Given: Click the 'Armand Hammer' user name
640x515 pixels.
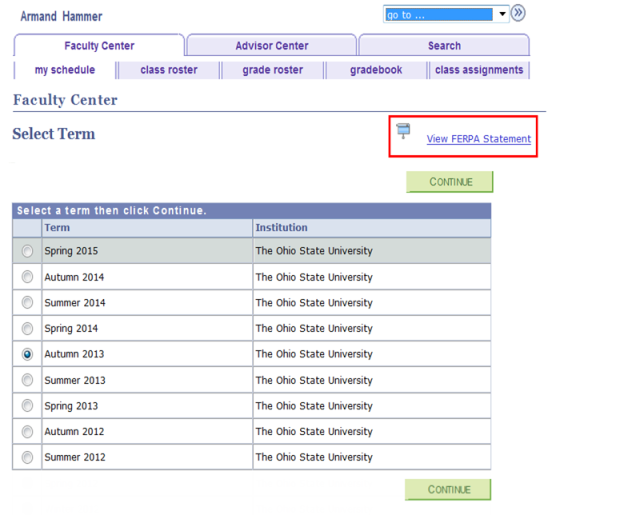Looking at the screenshot, I should point(61,16).
